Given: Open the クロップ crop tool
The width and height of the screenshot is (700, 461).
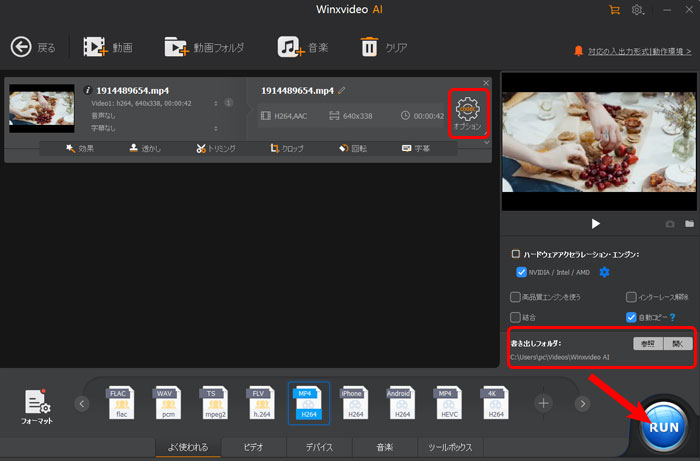Looking at the screenshot, I should (x=287, y=148).
